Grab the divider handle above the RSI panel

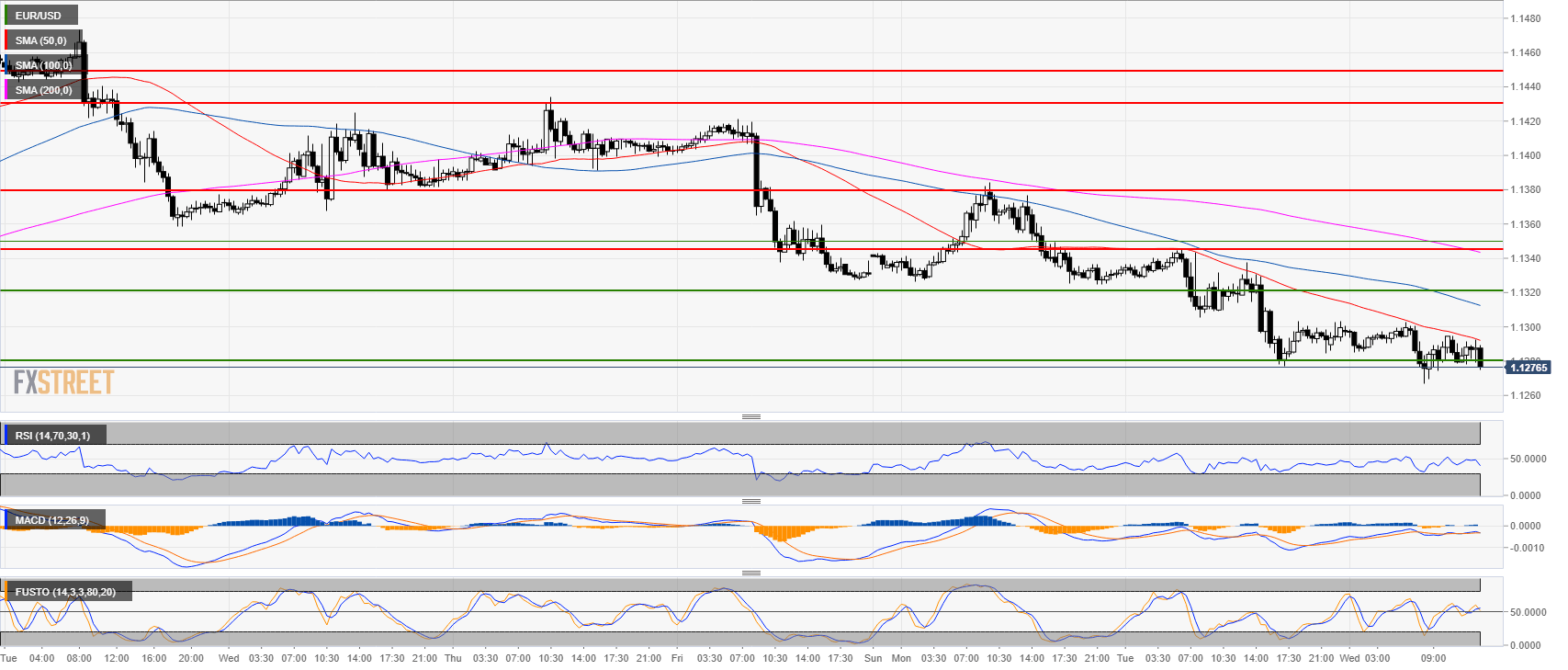750,416
